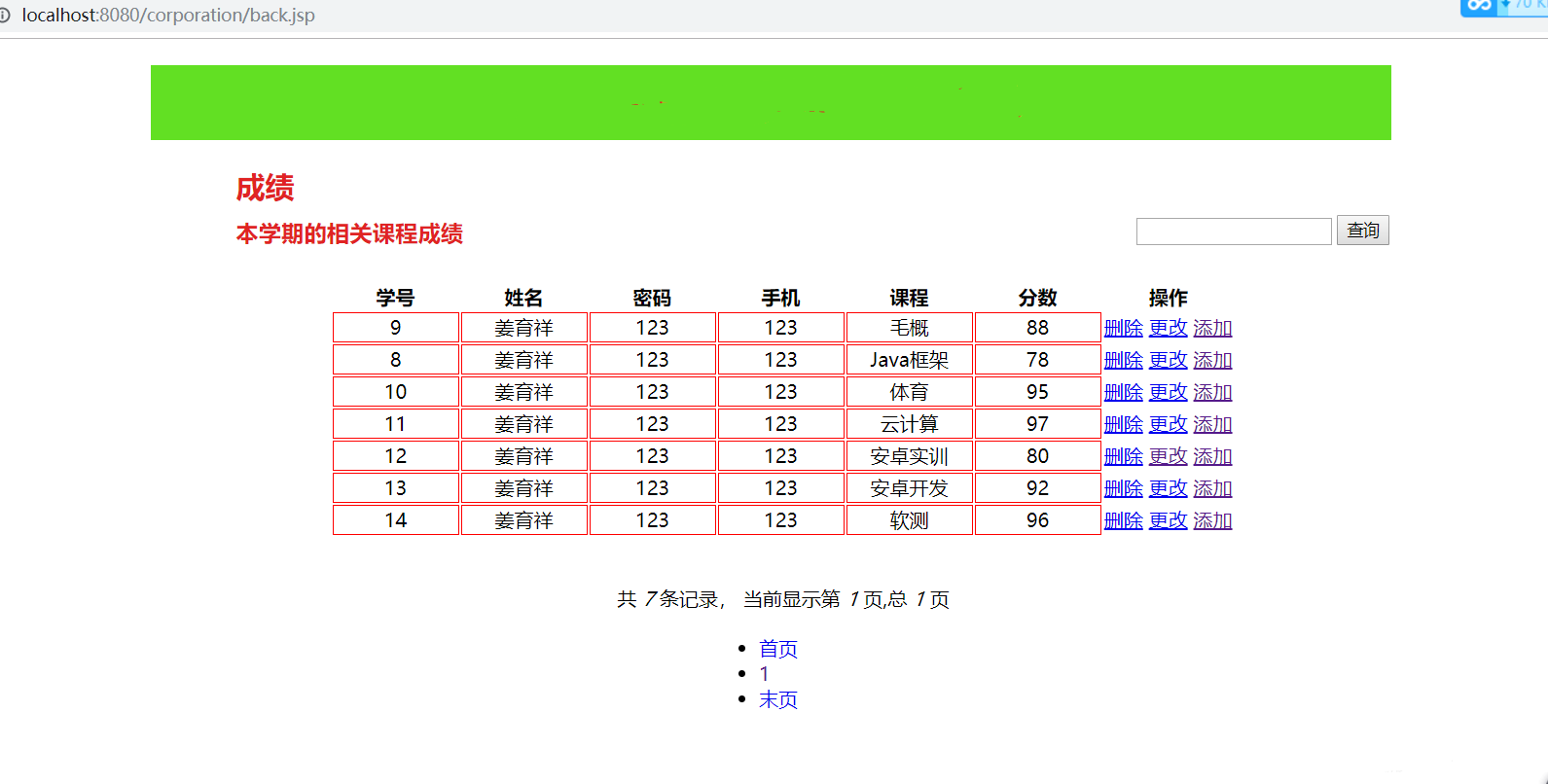Screen dimensions: 1548x784
Task: Jump to last page via 末页
Action: click(x=778, y=700)
